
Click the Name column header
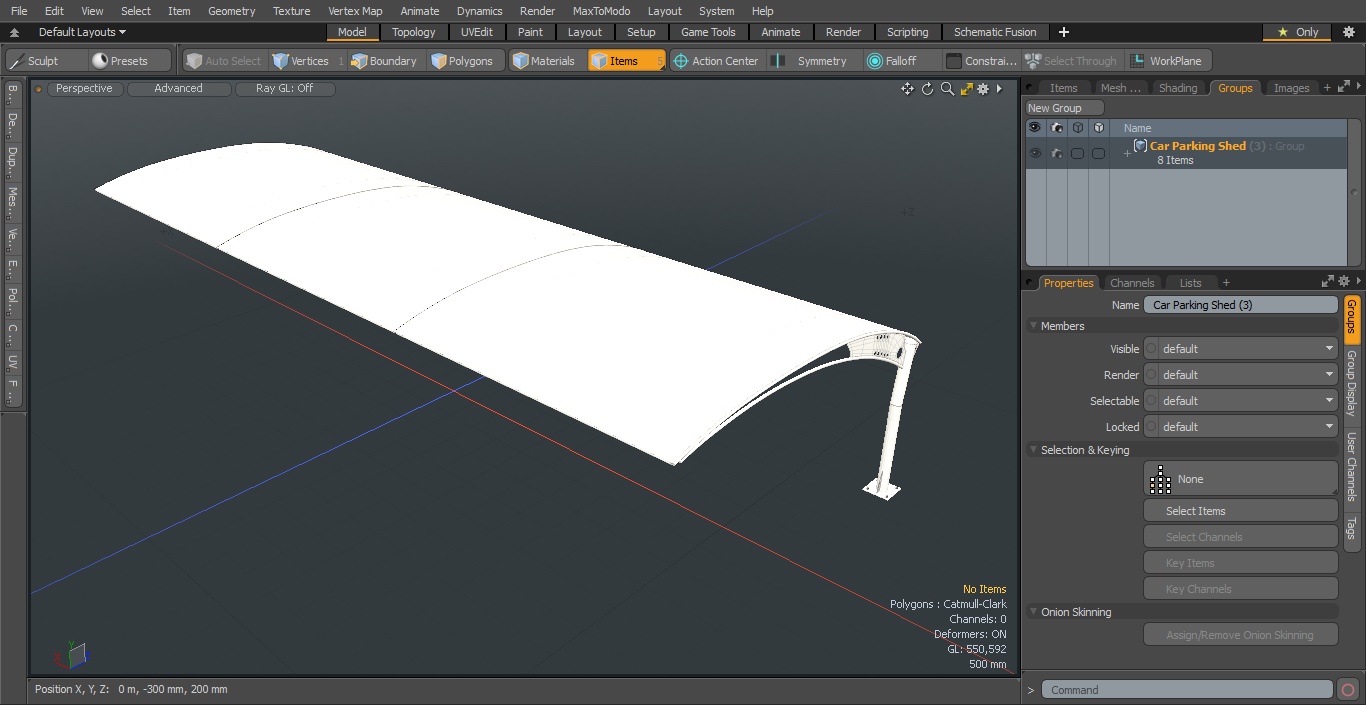point(1137,128)
